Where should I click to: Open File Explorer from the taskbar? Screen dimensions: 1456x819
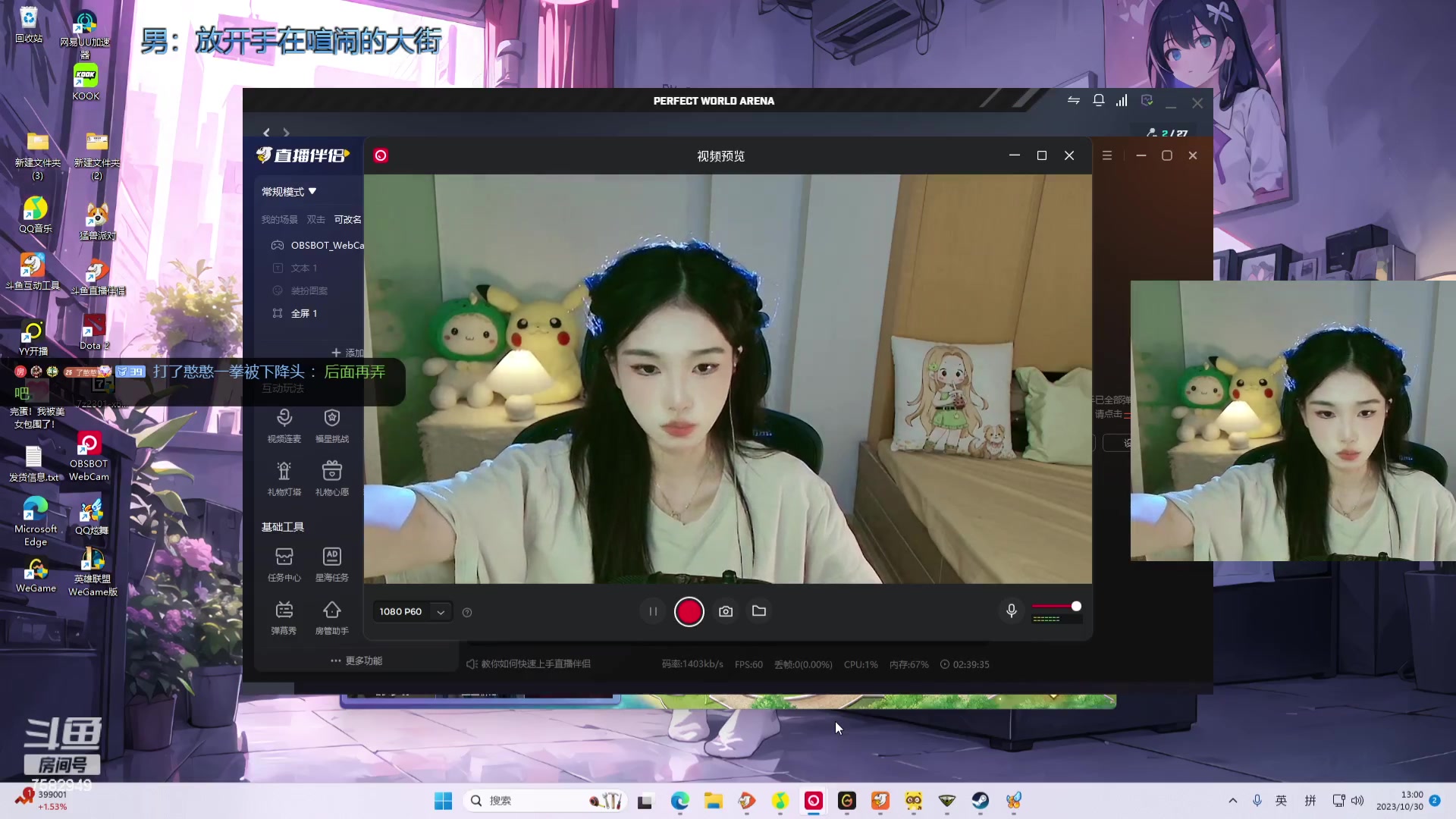[x=713, y=801]
